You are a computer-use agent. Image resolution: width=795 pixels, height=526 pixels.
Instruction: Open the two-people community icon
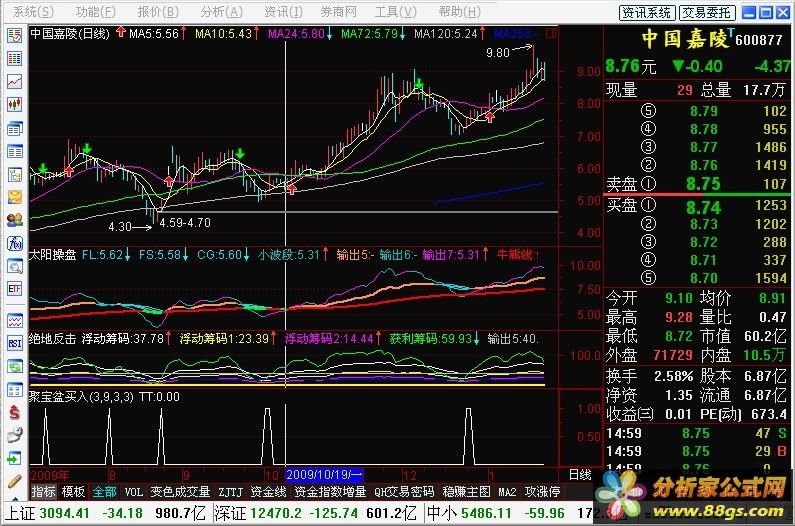point(14,220)
